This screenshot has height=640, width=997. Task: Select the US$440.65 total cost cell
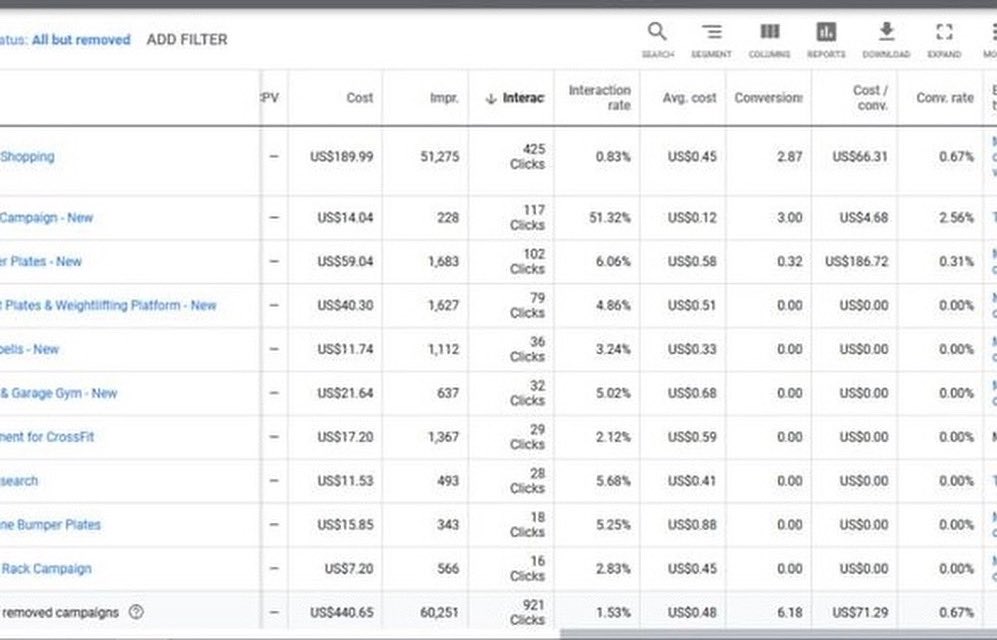point(341,612)
